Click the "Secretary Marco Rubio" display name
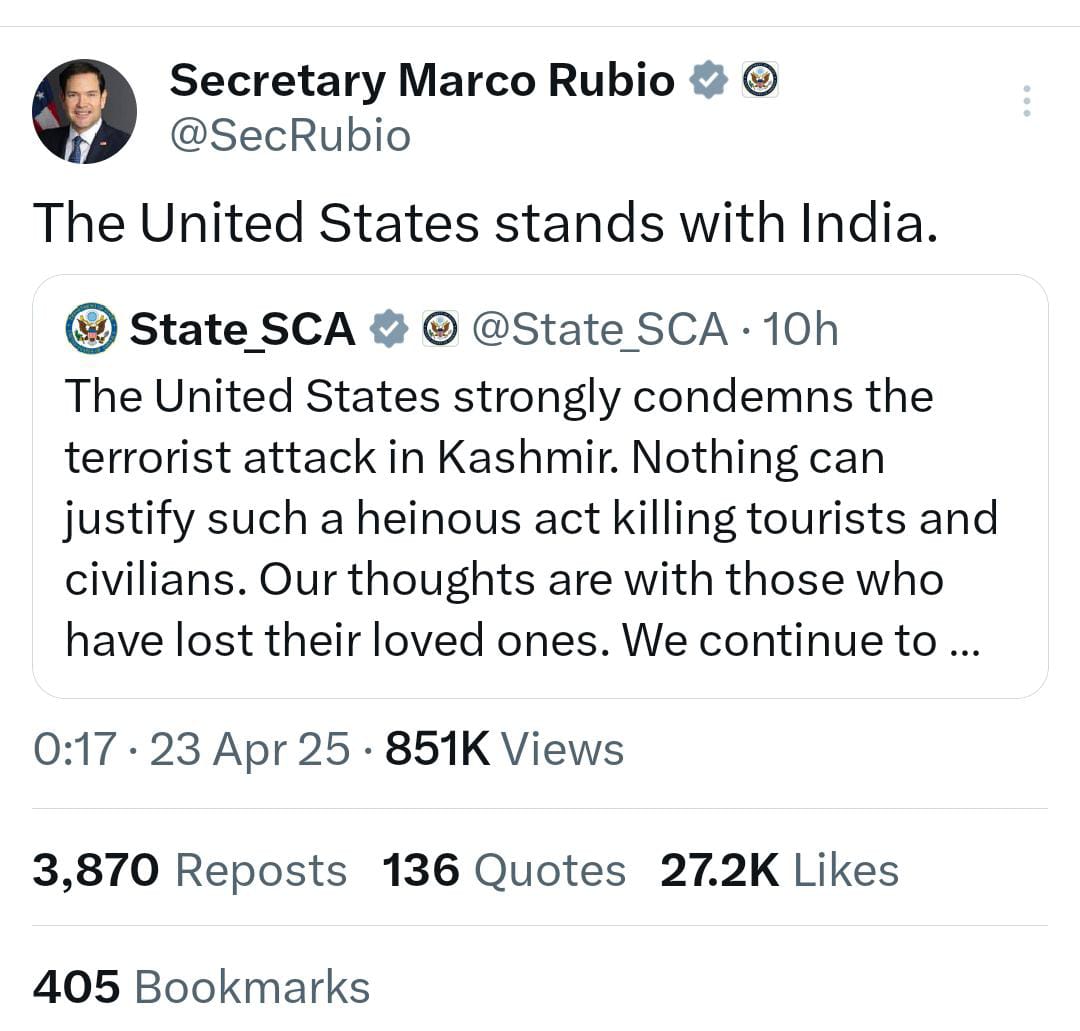The height and width of the screenshot is (1031, 1080). 421,80
